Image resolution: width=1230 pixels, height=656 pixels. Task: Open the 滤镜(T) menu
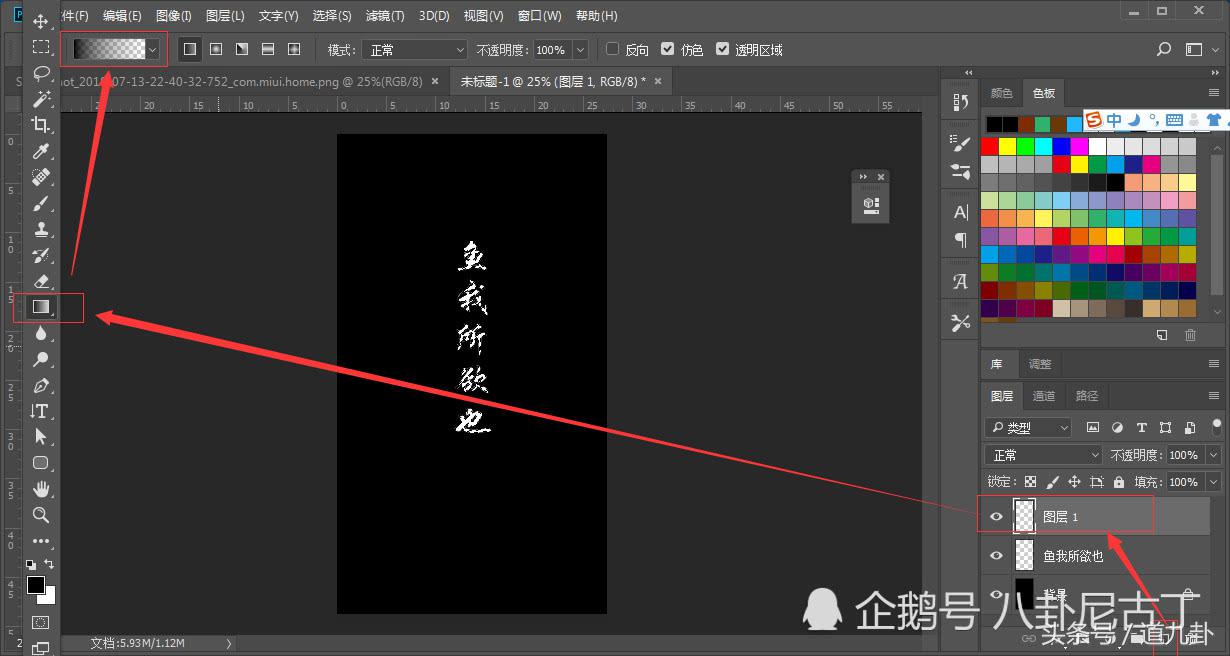click(x=384, y=15)
